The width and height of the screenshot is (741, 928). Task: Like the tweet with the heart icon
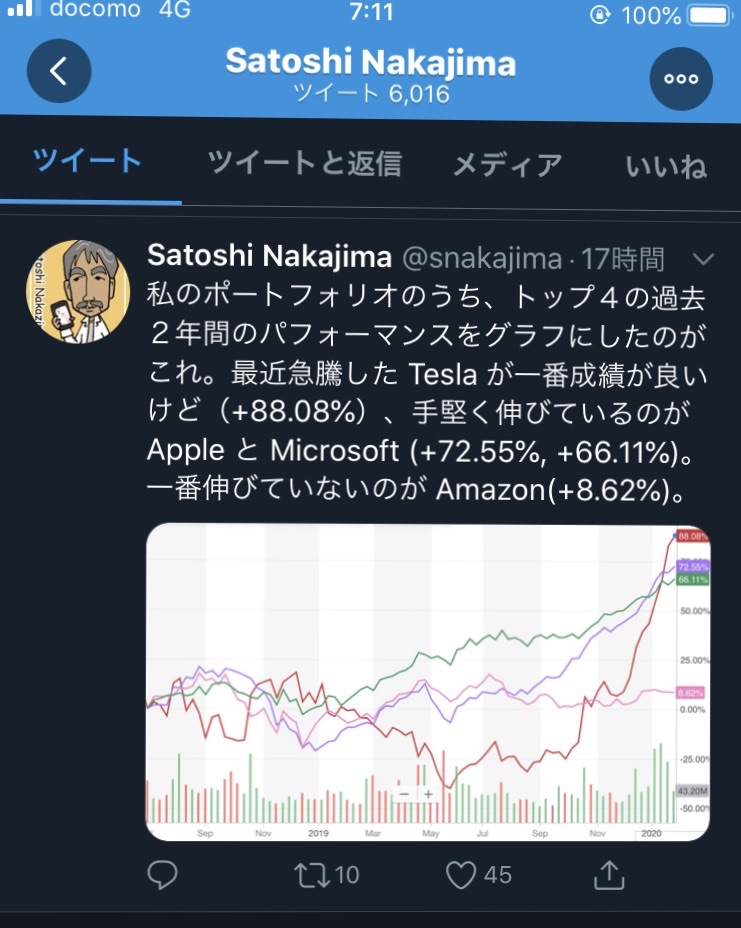pos(461,875)
